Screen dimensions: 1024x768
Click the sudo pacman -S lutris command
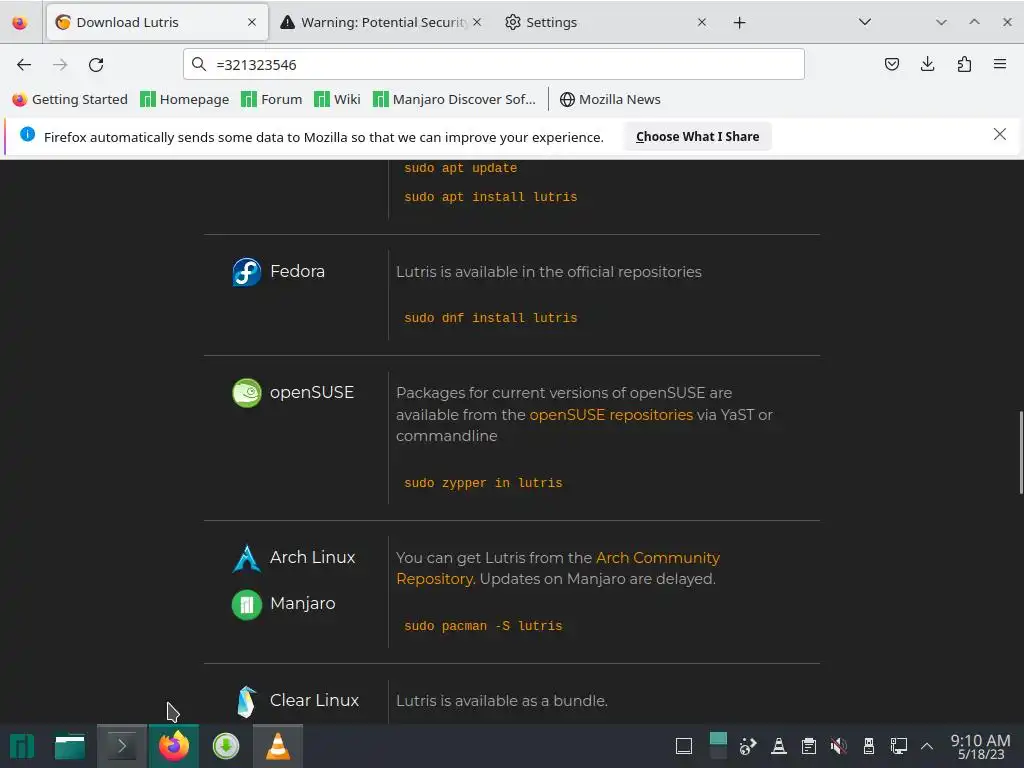click(483, 626)
